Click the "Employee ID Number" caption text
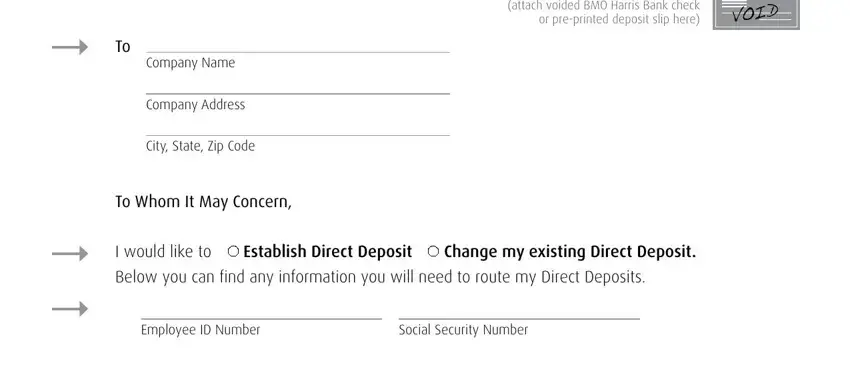This screenshot has width=850, height=365. click(201, 330)
